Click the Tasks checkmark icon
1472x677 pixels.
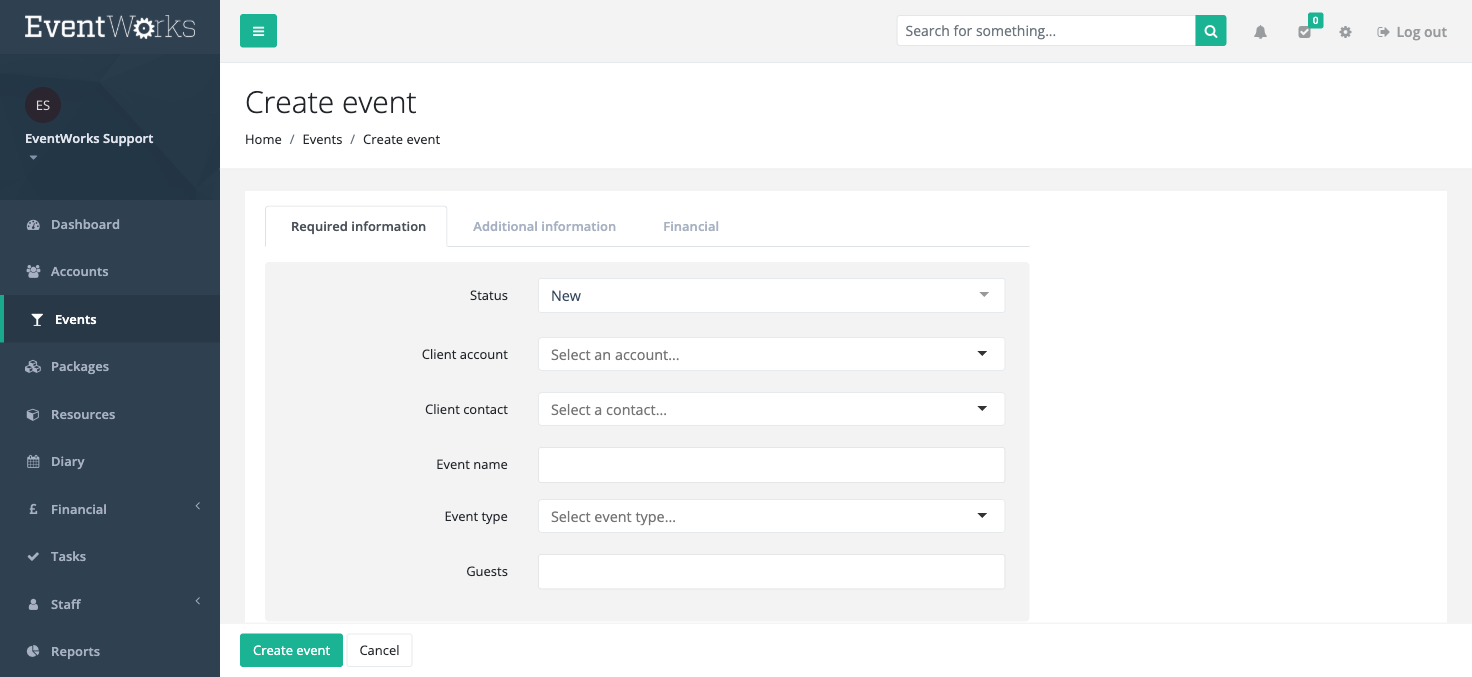[33, 557]
